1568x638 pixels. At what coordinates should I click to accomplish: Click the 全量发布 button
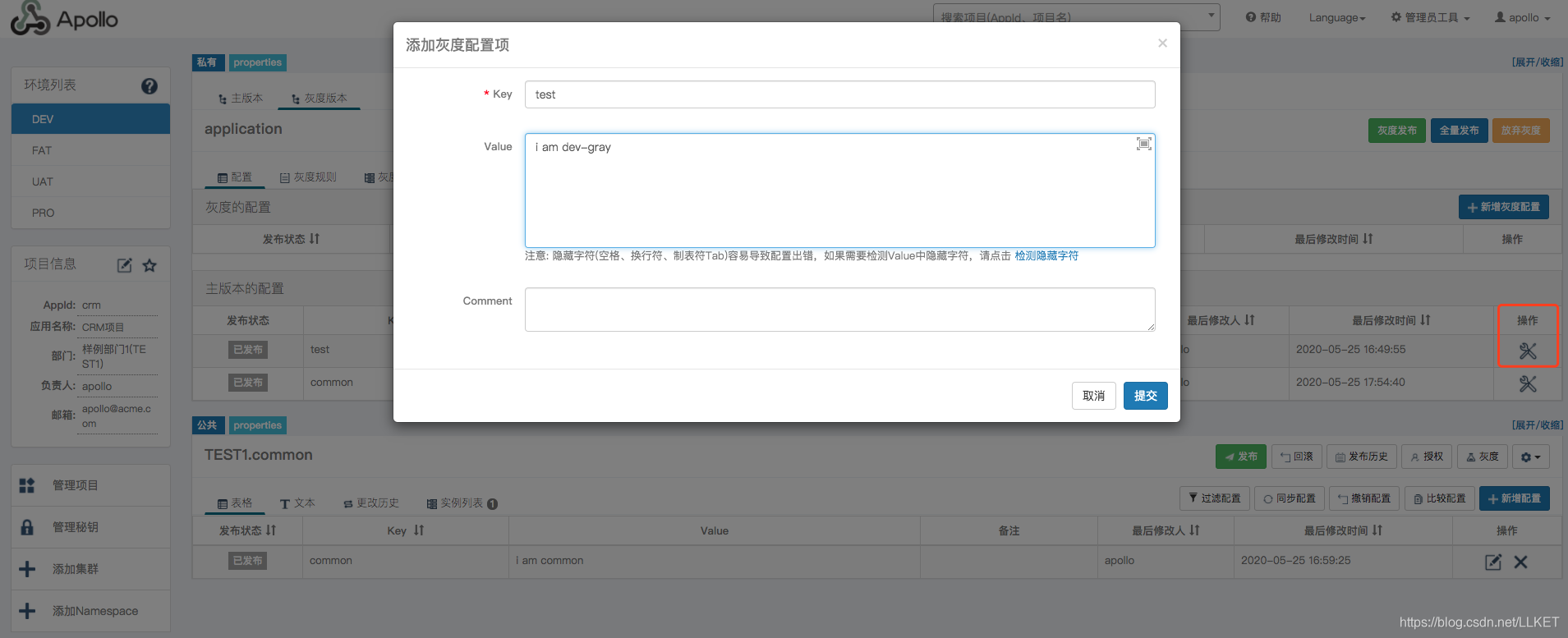tap(1460, 131)
